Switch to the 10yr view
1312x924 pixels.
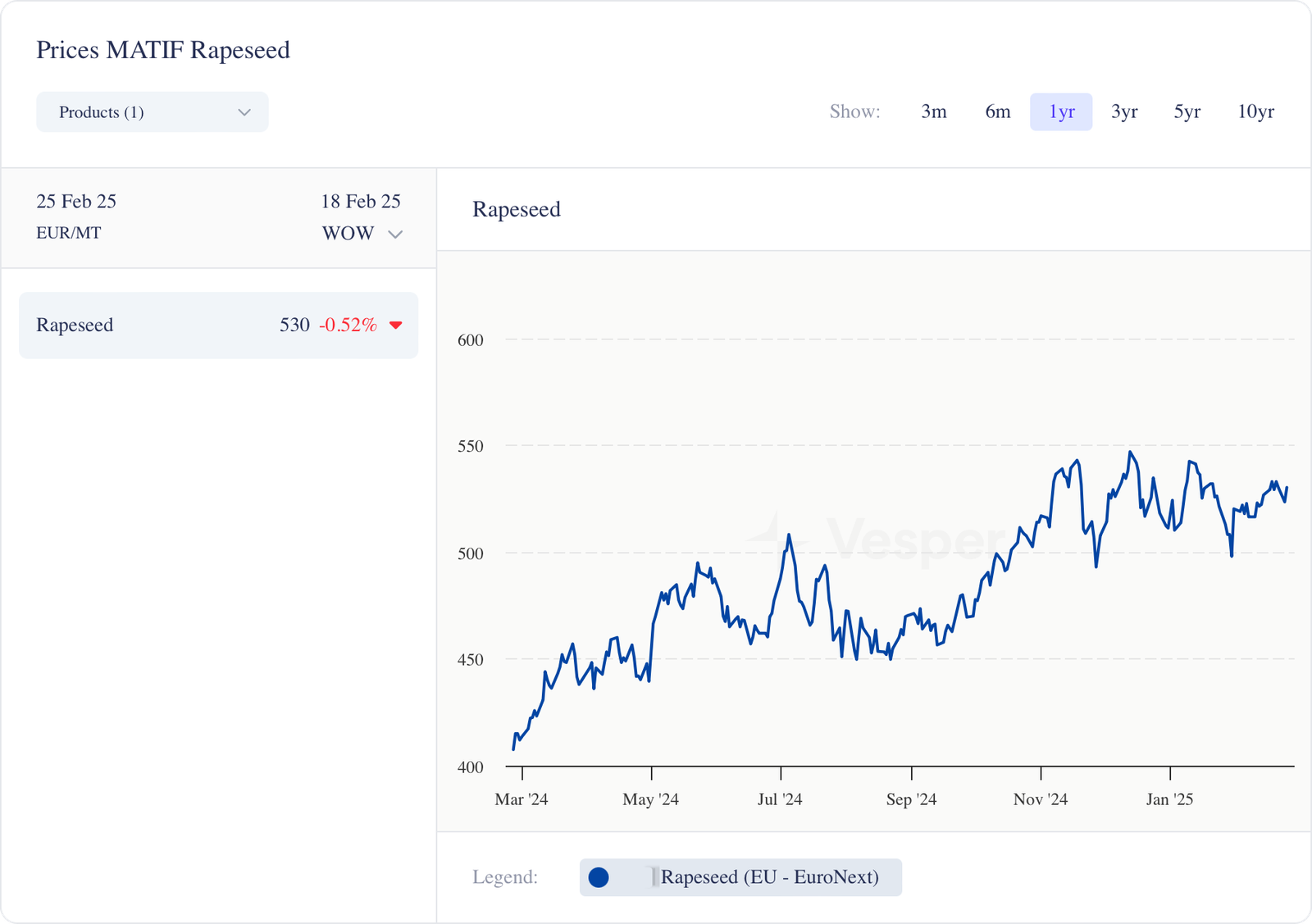(x=1255, y=112)
